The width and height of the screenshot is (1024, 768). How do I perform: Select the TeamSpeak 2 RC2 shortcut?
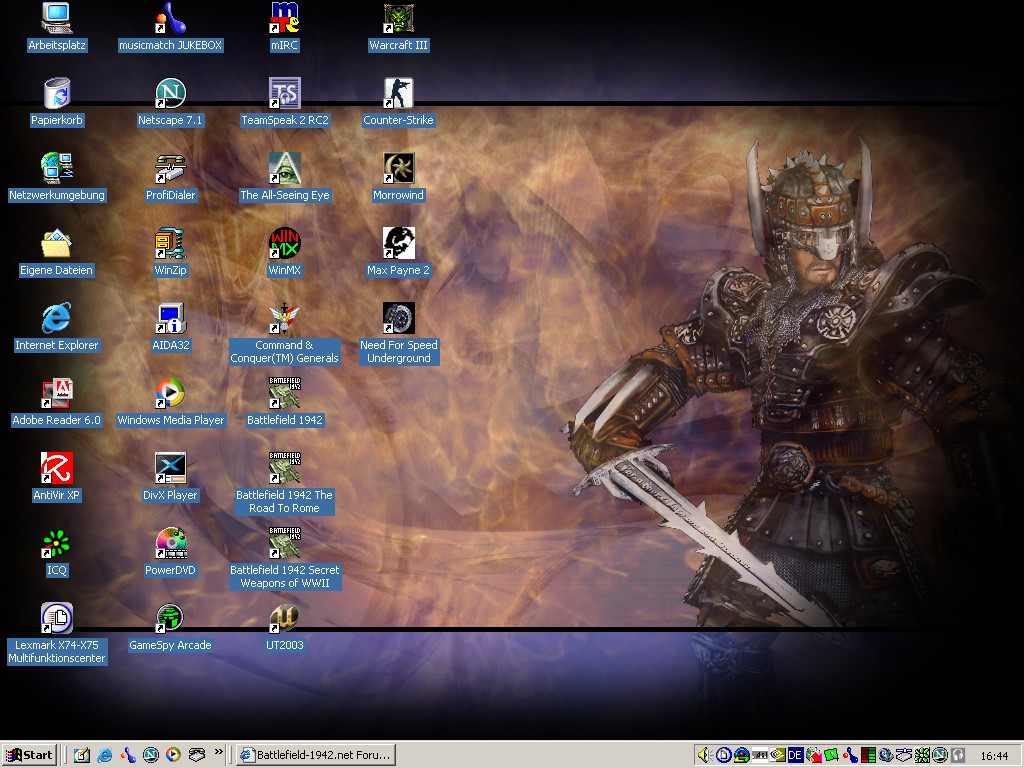pyautogui.click(x=285, y=102)
